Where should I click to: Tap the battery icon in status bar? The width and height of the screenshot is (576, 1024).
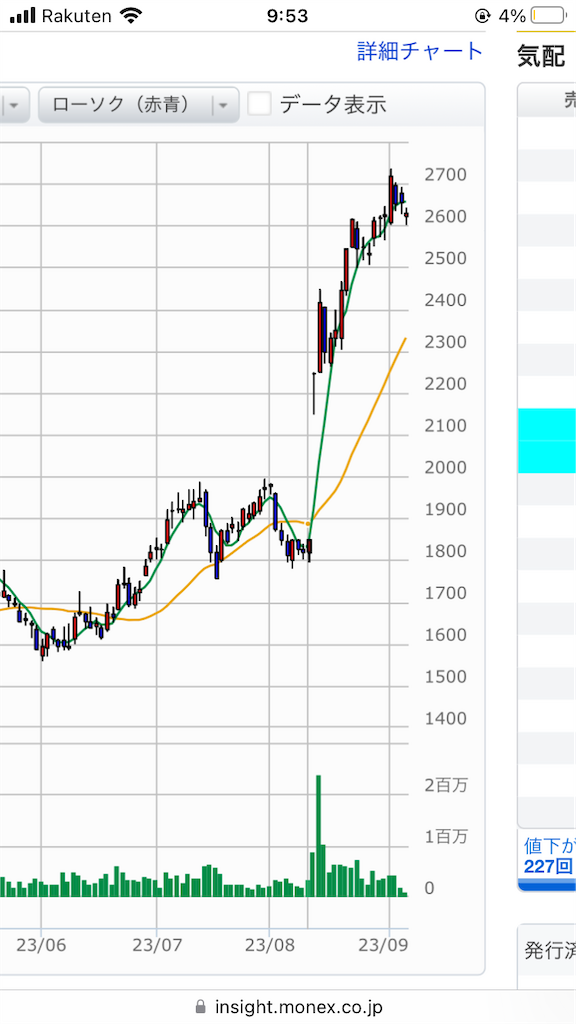tap(549, 16)
